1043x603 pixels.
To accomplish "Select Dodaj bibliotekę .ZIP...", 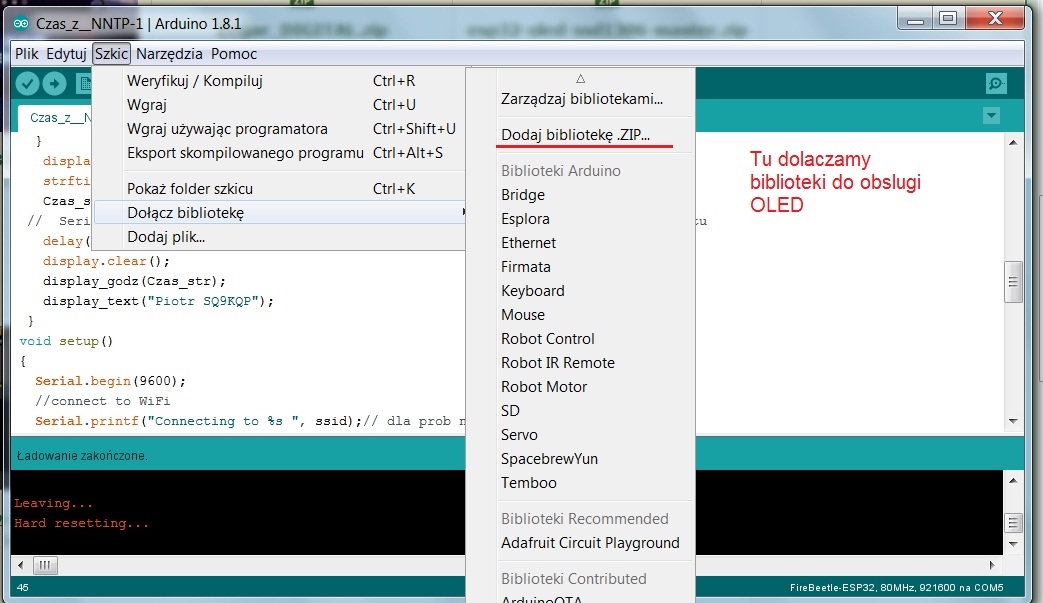I will [x=581, y=134].
